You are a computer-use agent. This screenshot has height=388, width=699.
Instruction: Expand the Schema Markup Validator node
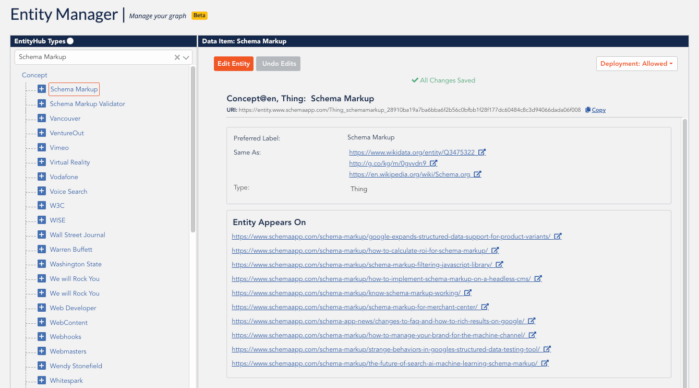point(41,103)
